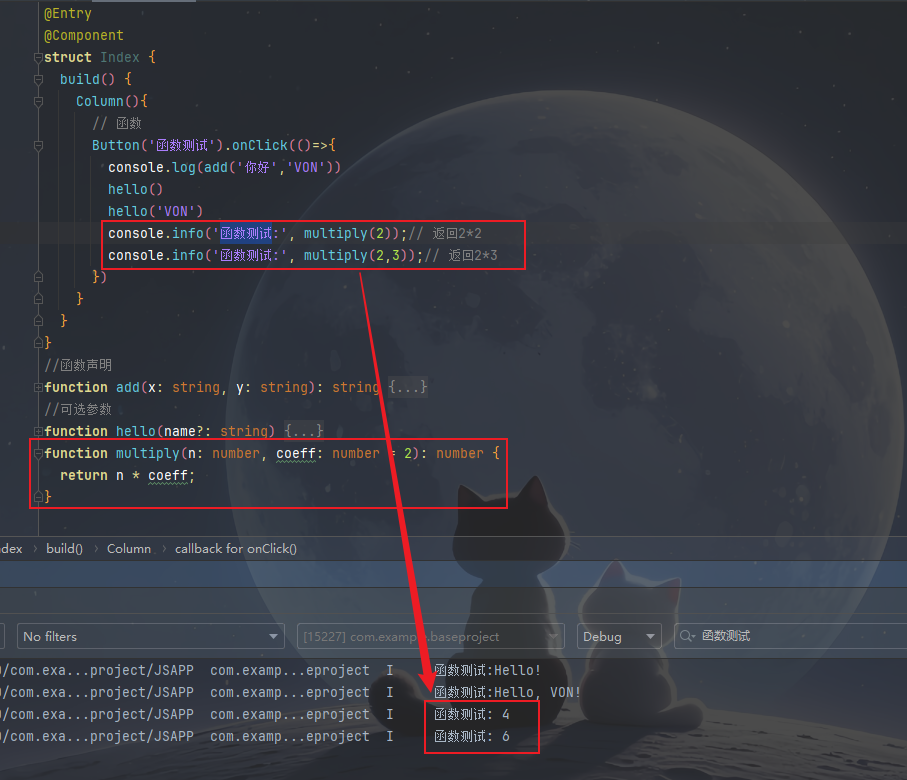Image resolution: width=907 pixels, height=780 pixels.
Task: Collapse the Column() block fold marker
Action: pyautogui.click(x=38, y=101)
